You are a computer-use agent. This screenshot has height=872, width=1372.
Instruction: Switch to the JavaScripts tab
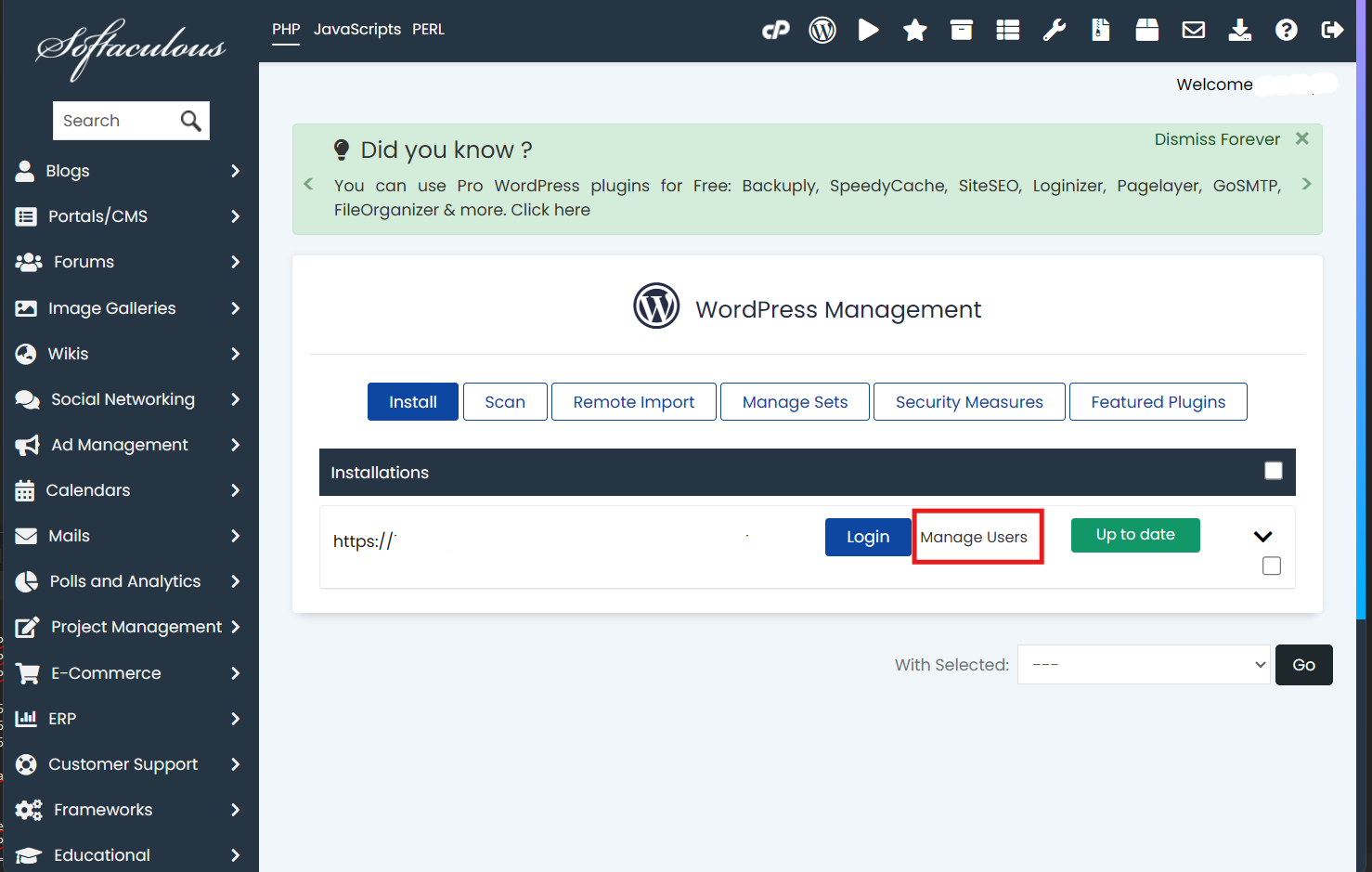point(357,30)
